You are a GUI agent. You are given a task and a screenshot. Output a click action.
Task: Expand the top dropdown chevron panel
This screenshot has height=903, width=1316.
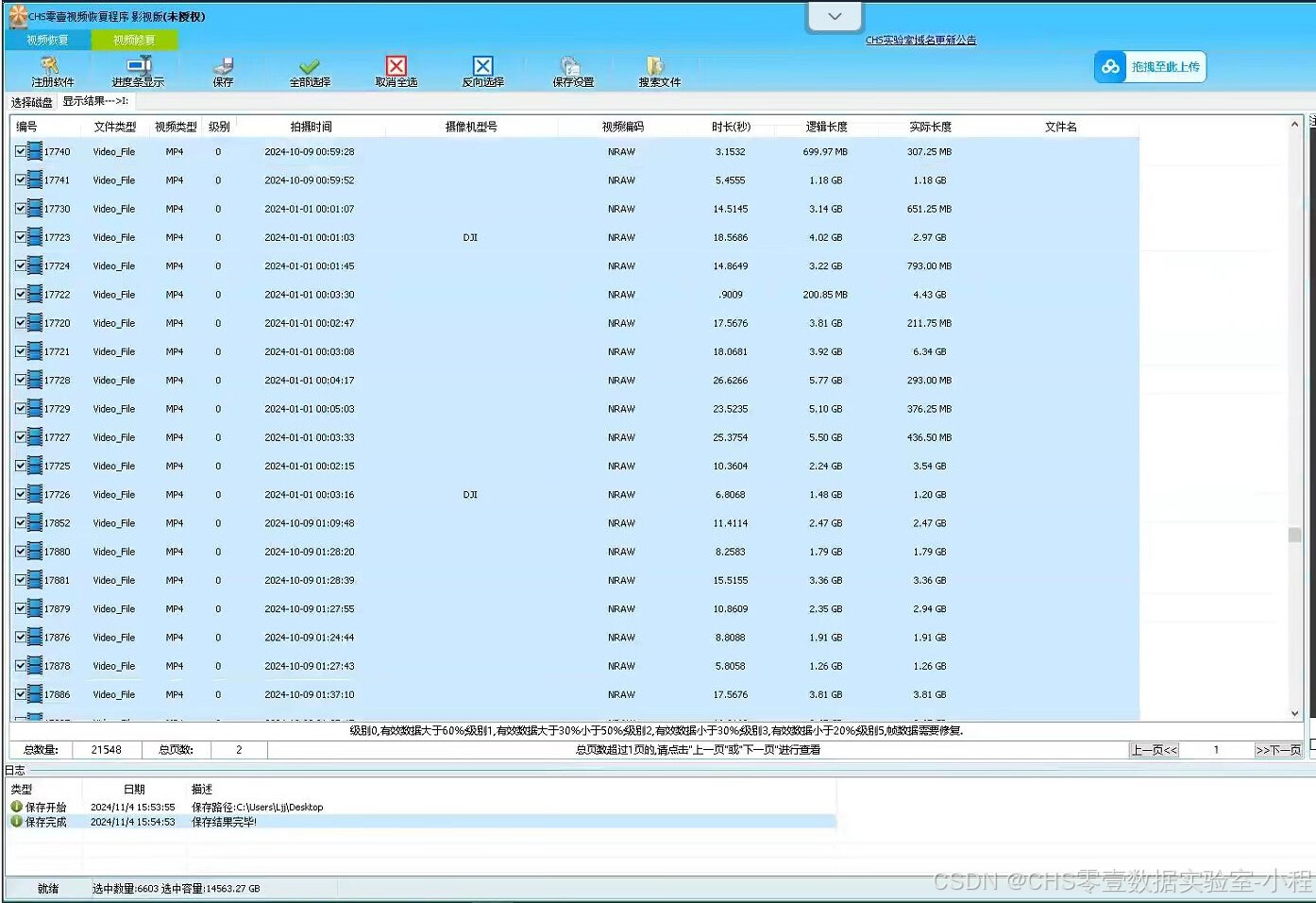(835, 17)
